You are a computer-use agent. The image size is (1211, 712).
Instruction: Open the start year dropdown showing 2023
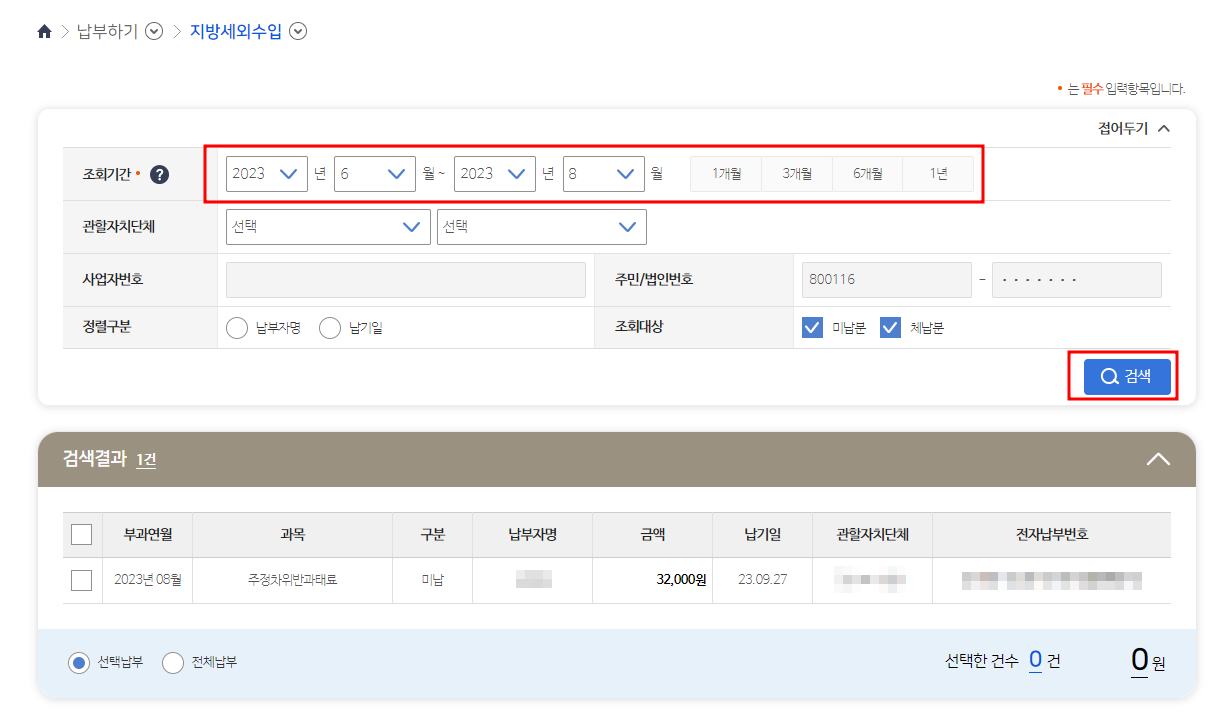[x=266, y=173]
